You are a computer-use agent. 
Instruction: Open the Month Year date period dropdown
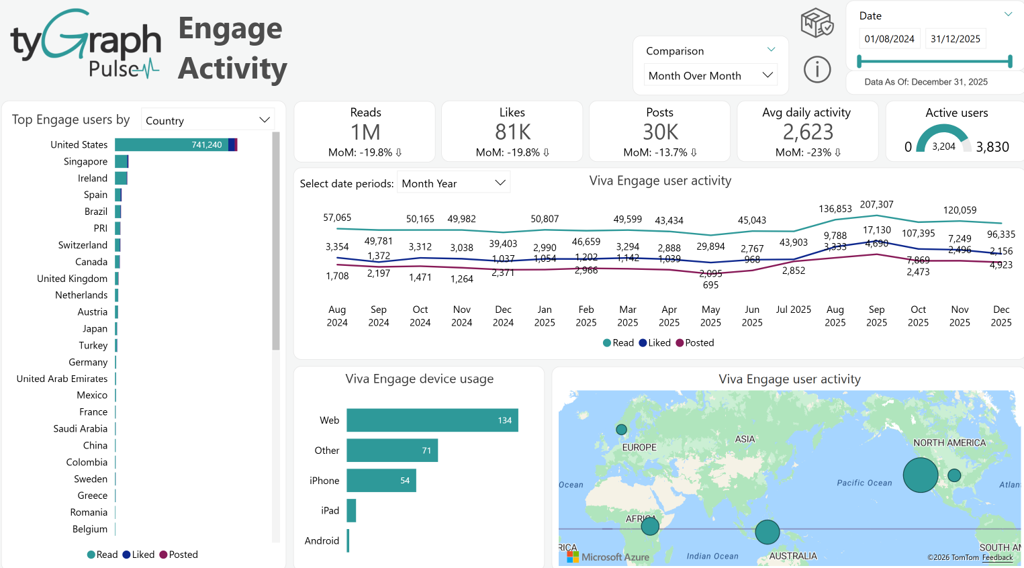[x=453, y=183]
